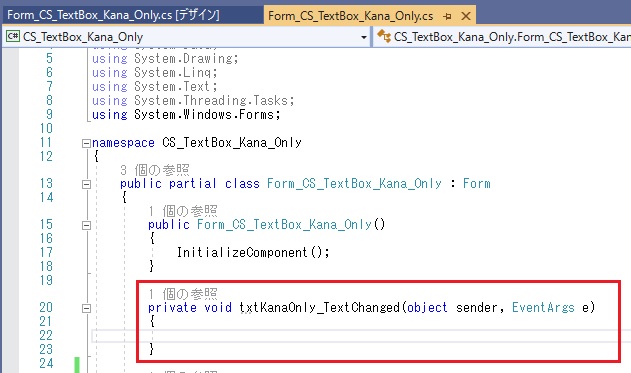Collapse the constructor Form_CS_TextBox_Kana_Only() outline
The width and height of the screenshot is (631, 373).
coord(86,225)
